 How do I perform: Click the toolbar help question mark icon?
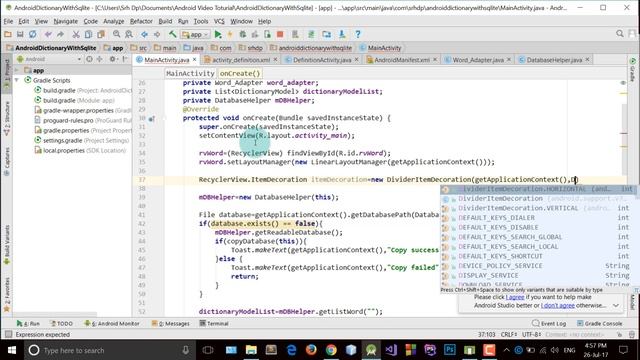(x=358, y=34)
